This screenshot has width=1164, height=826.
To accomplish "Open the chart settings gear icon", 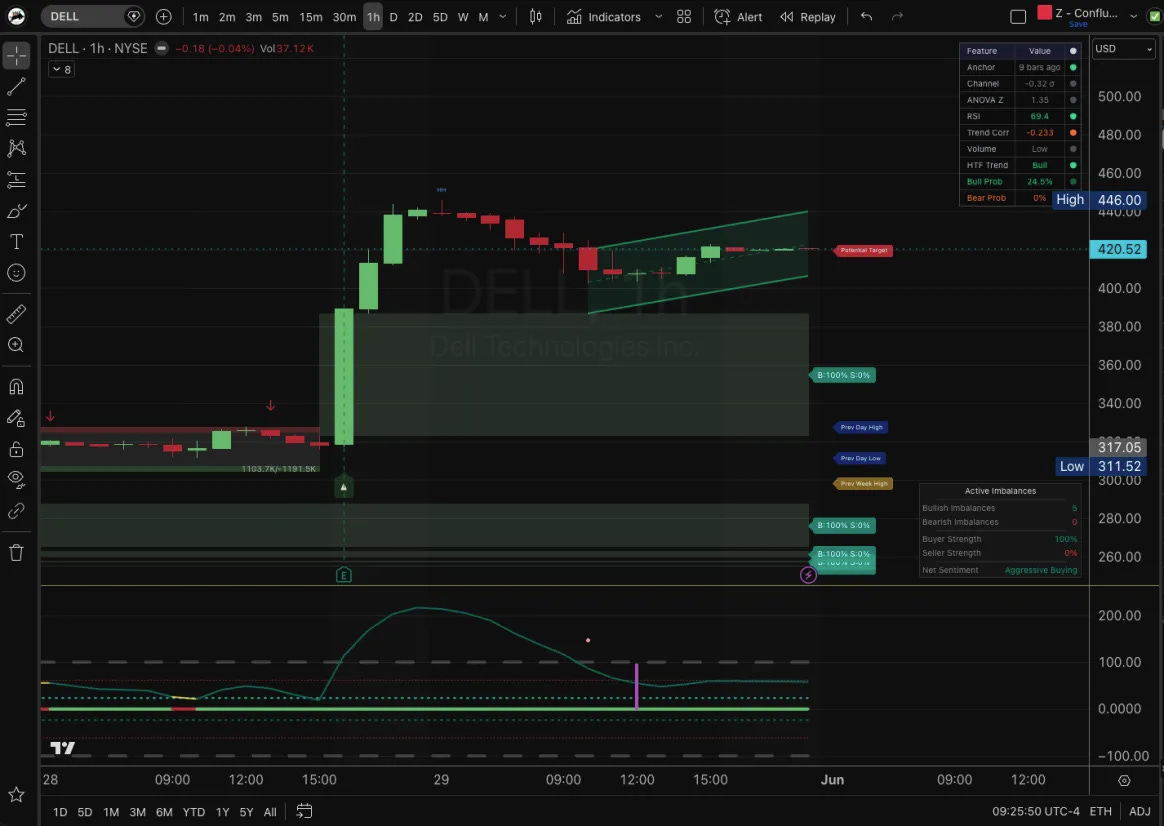I will coord(1124,780).
